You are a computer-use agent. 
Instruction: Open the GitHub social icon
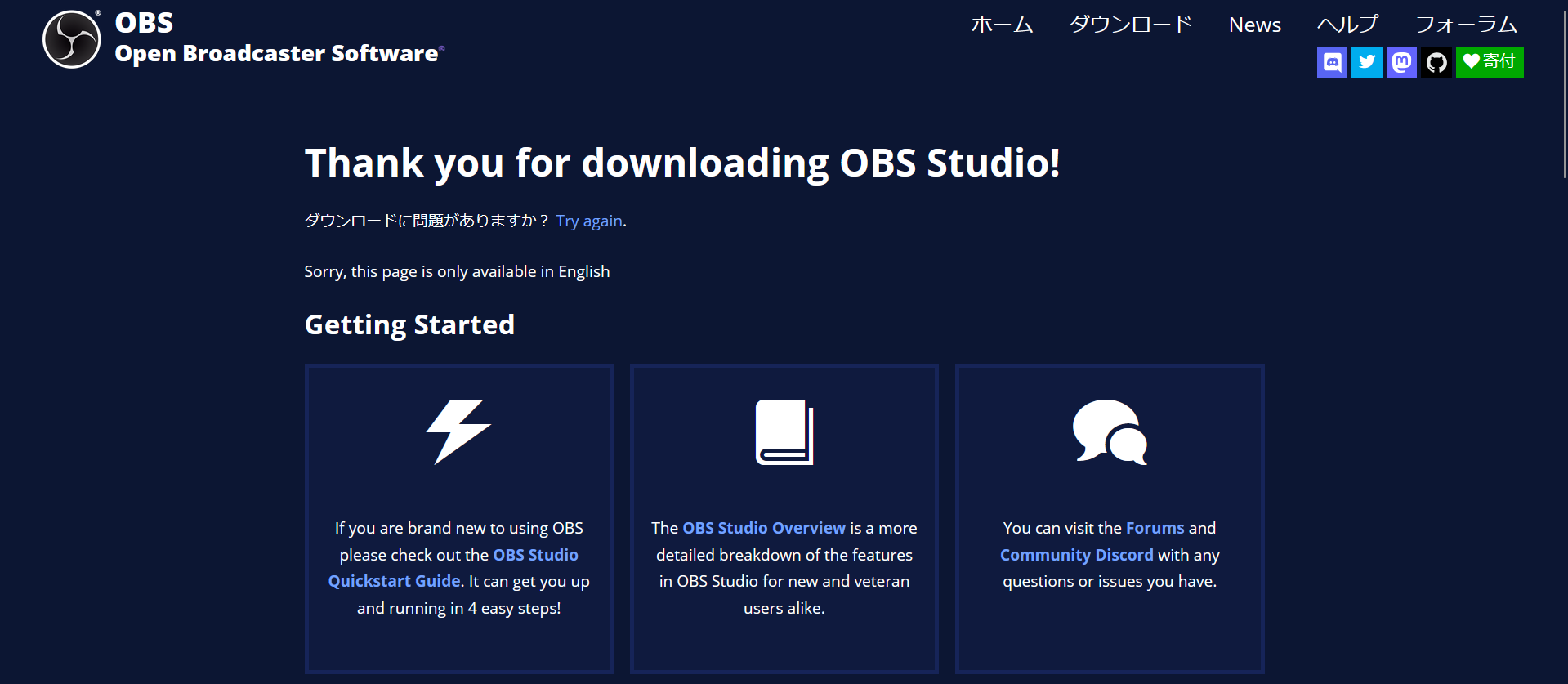[x=1436, y=62]
